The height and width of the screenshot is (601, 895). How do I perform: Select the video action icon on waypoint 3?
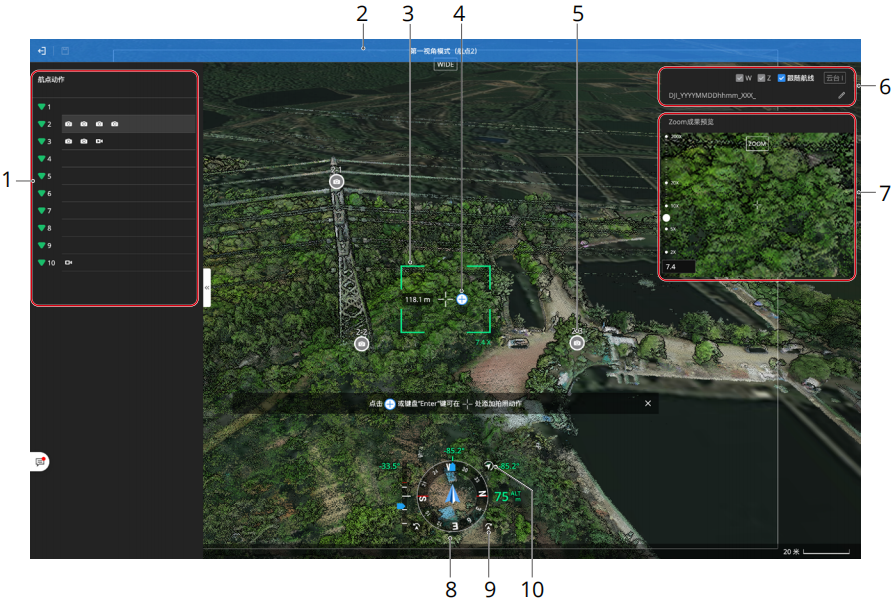tap(99, 141)
